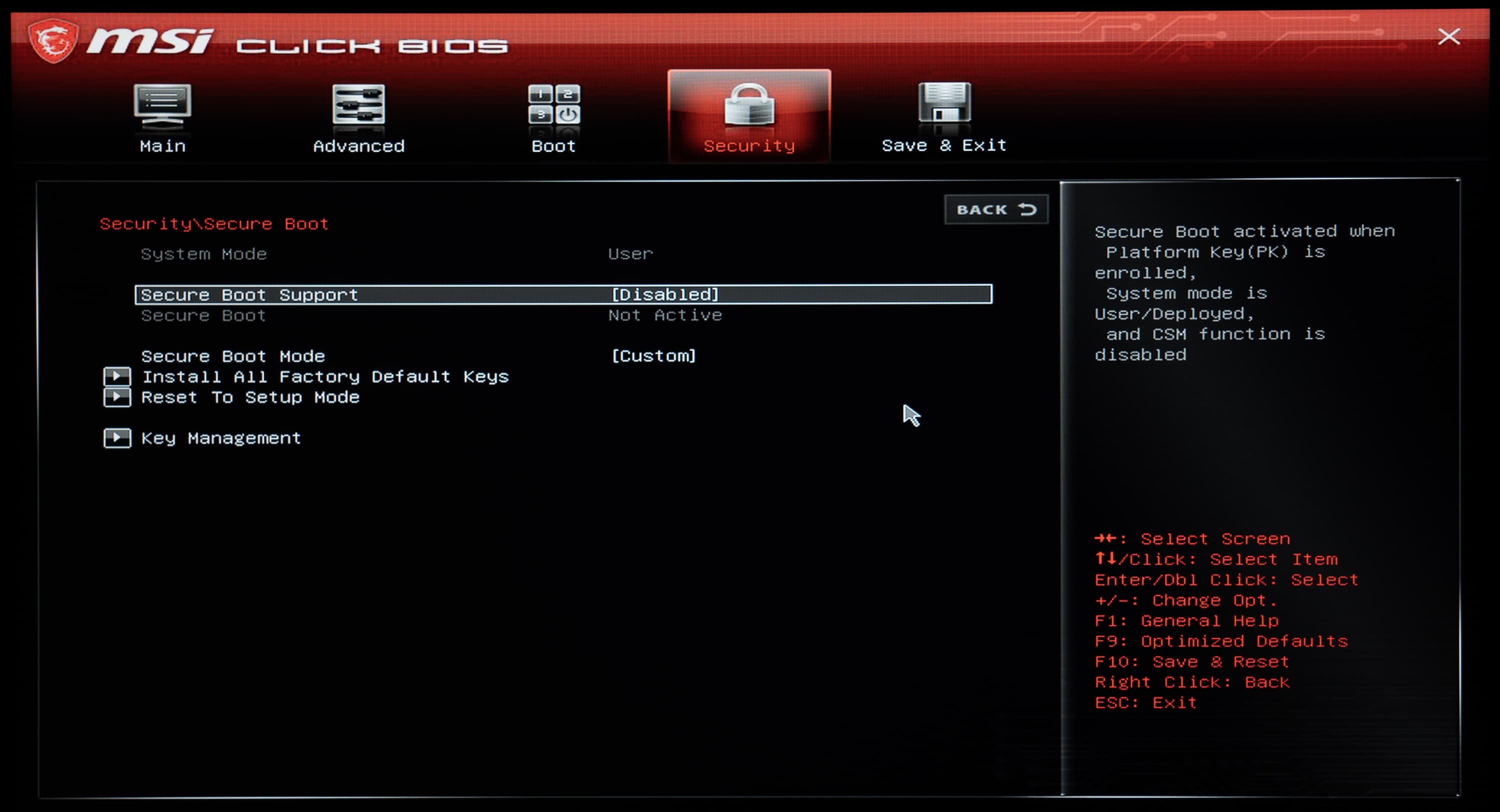Click the Main monitor icon
The height and width of the screenshot is (812, 1500).
(162, 105)
